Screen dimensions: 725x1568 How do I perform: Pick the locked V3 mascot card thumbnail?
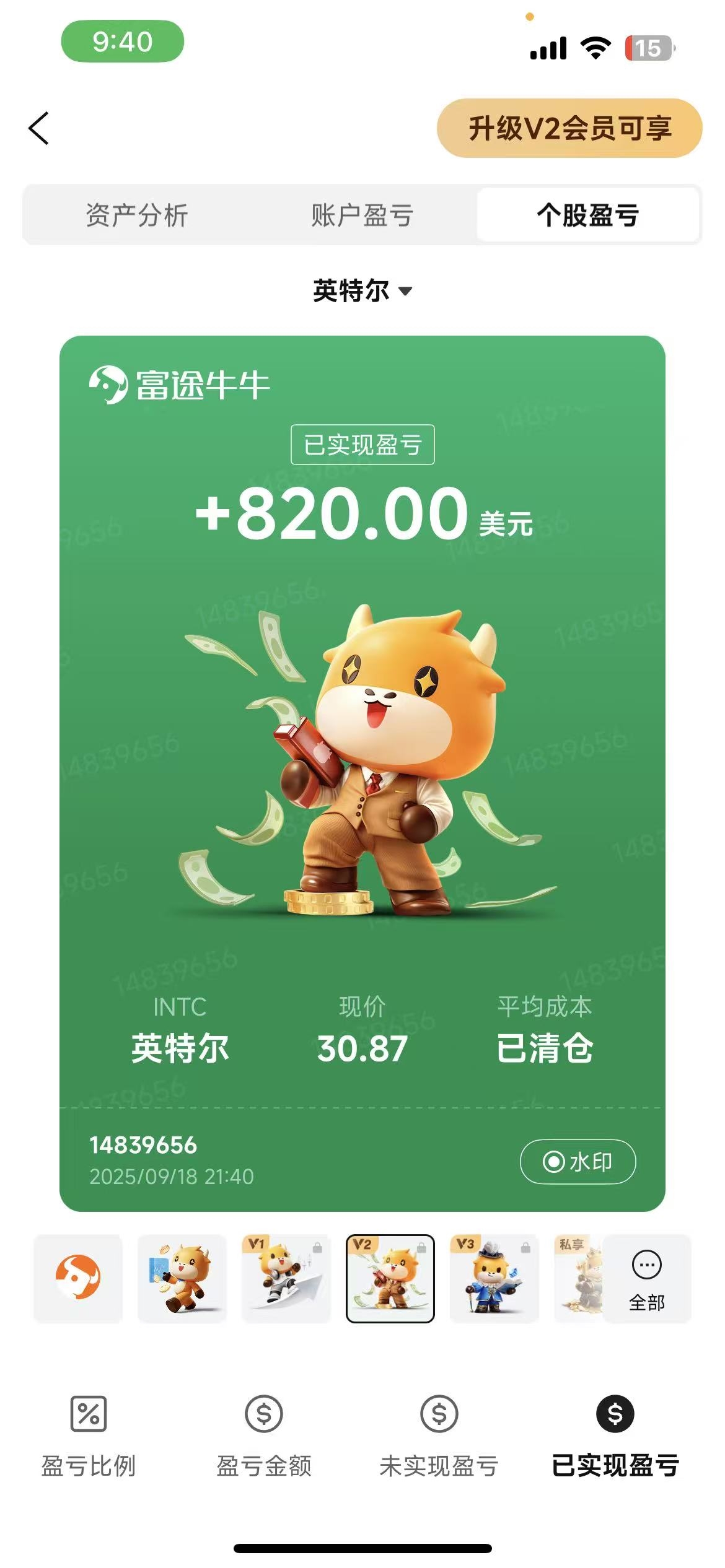click(x=494, y=1278)
